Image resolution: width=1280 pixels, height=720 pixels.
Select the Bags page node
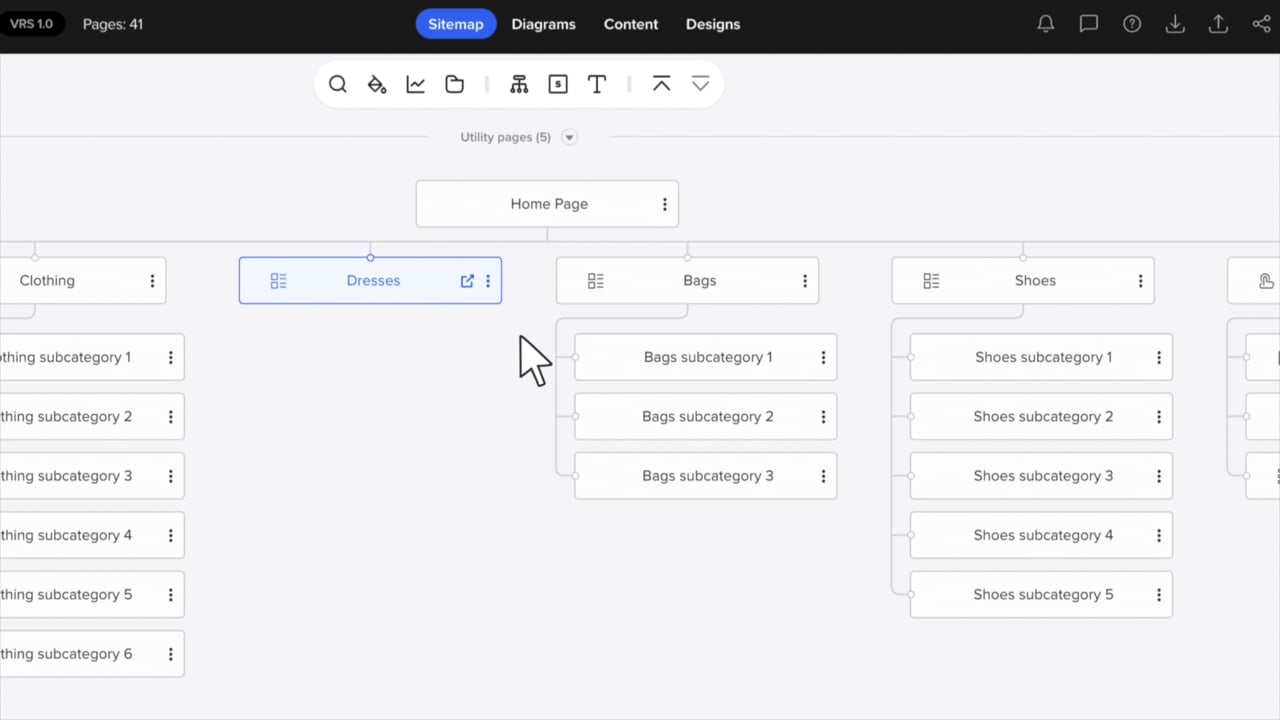(x=687, y=281)
